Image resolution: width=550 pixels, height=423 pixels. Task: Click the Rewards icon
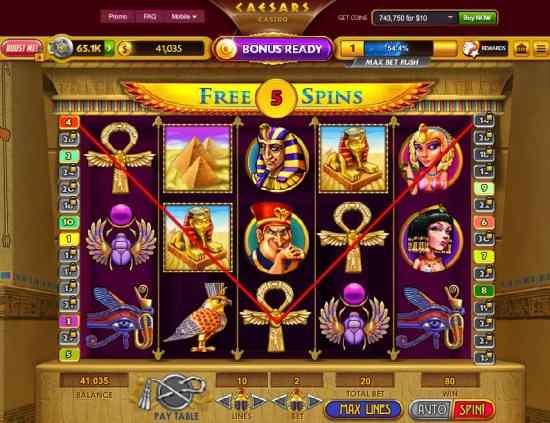coord(485,48)
